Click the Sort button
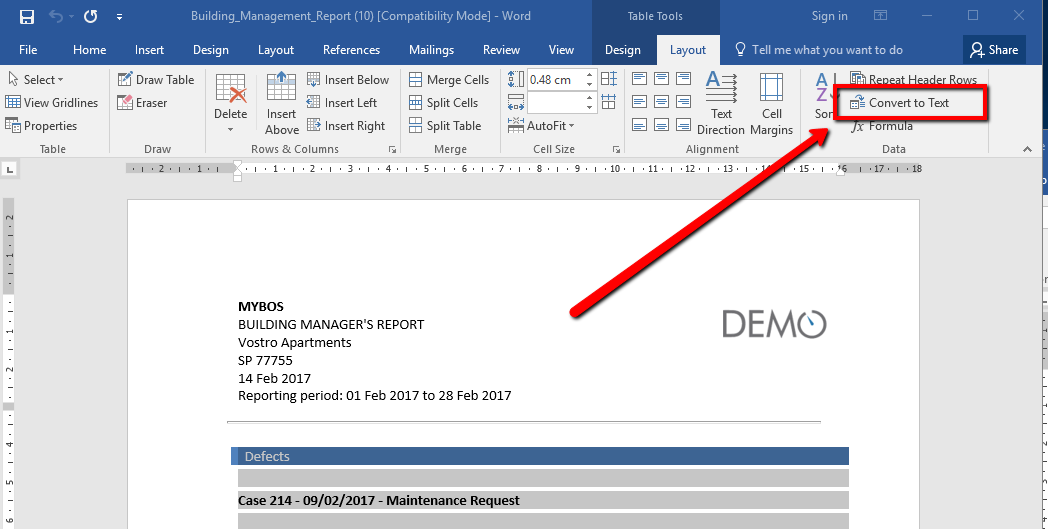 (823, 98)
